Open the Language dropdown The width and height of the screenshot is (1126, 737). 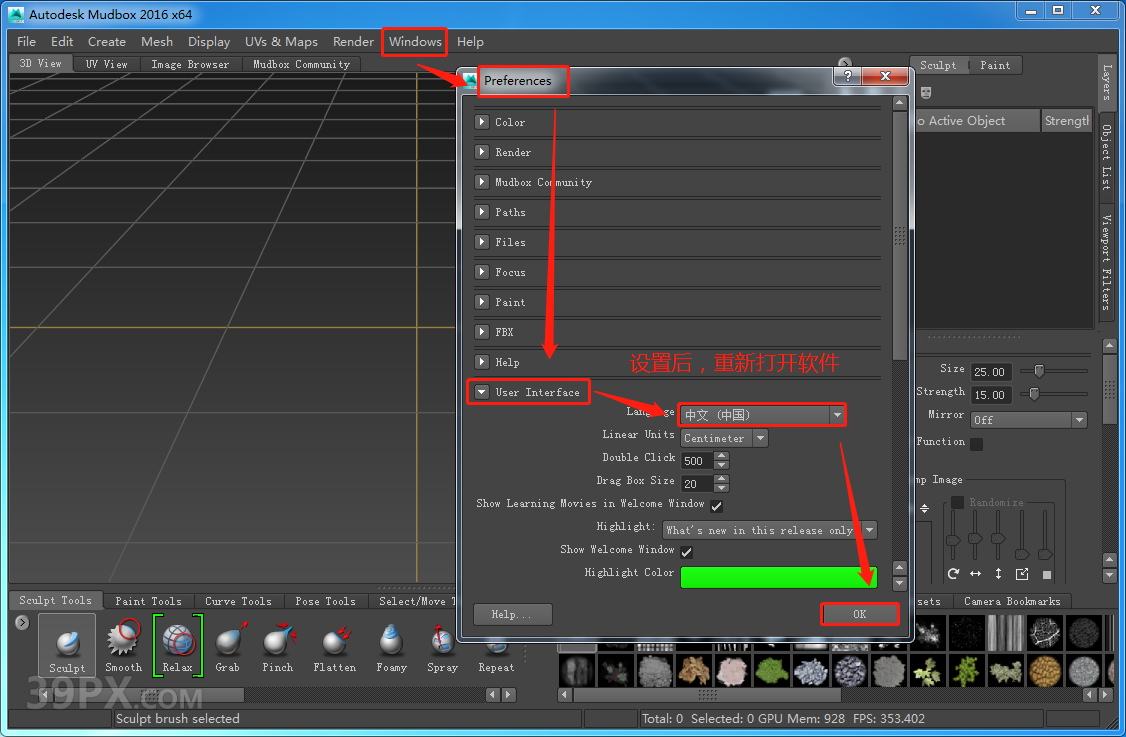pyautogui.click(x=762, y=415)
